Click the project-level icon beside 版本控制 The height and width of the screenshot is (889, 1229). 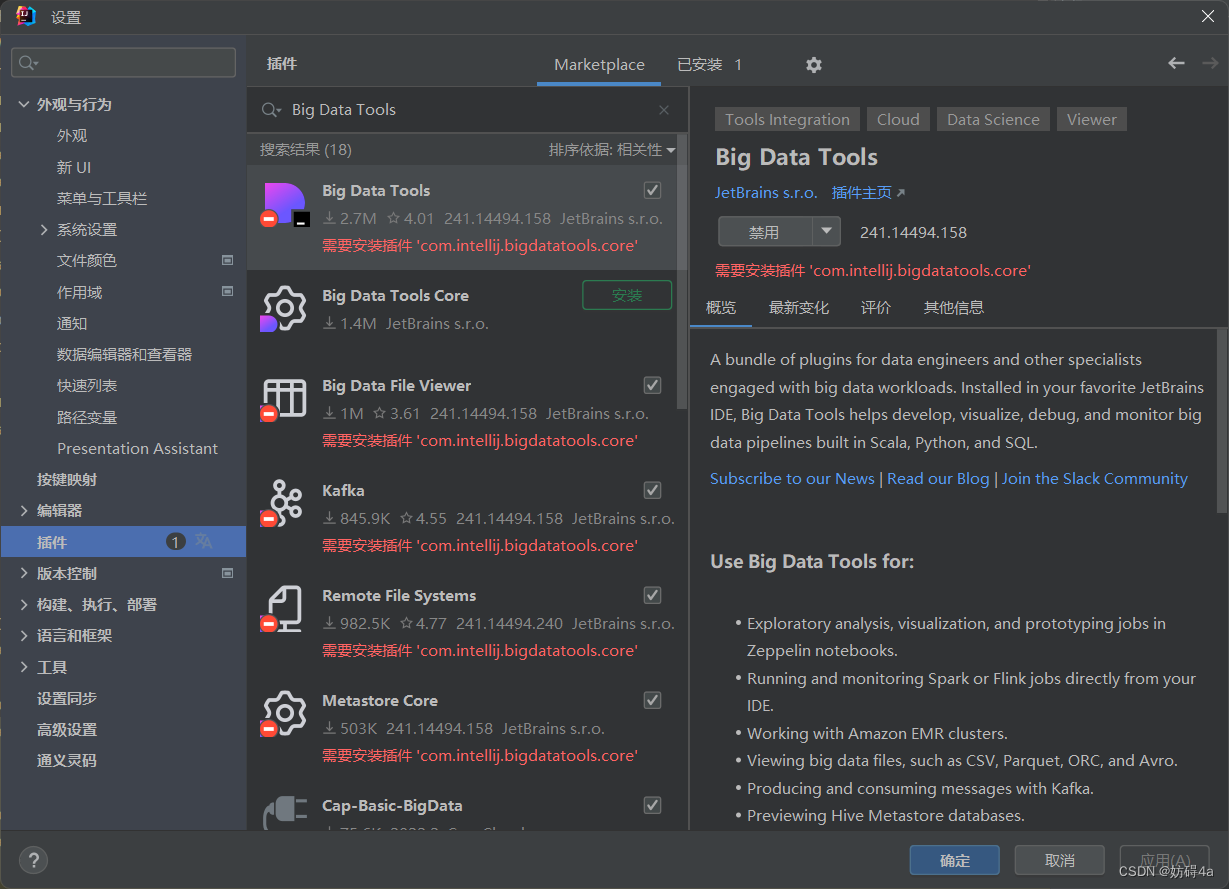pos(227,573)
